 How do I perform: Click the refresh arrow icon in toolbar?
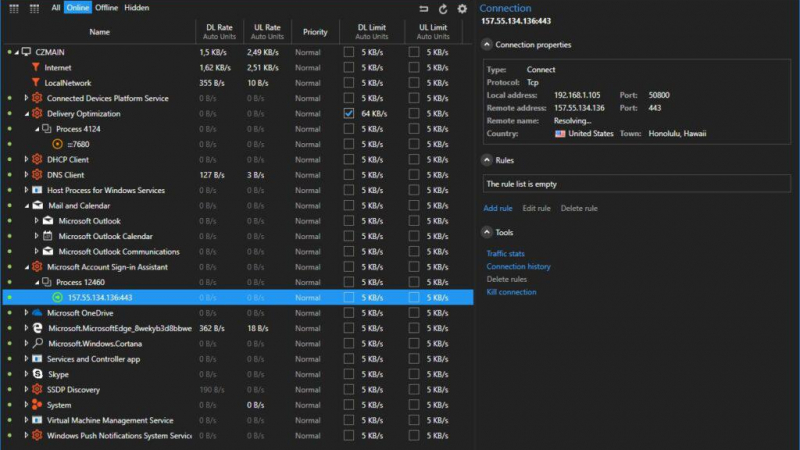[443, 8]
